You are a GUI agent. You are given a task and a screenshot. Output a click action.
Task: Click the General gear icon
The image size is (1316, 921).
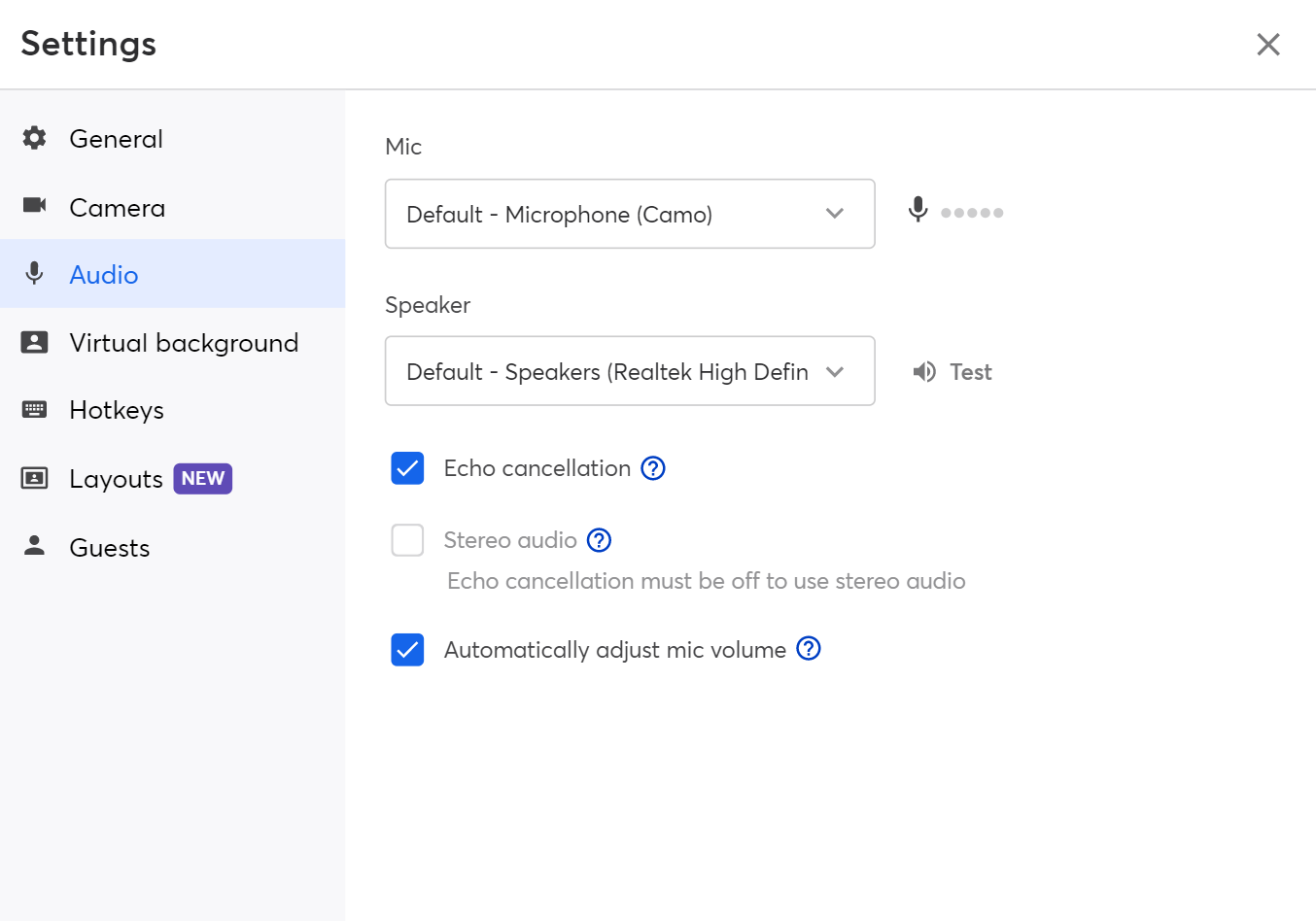pyautogui.click(x=35, y=138)
